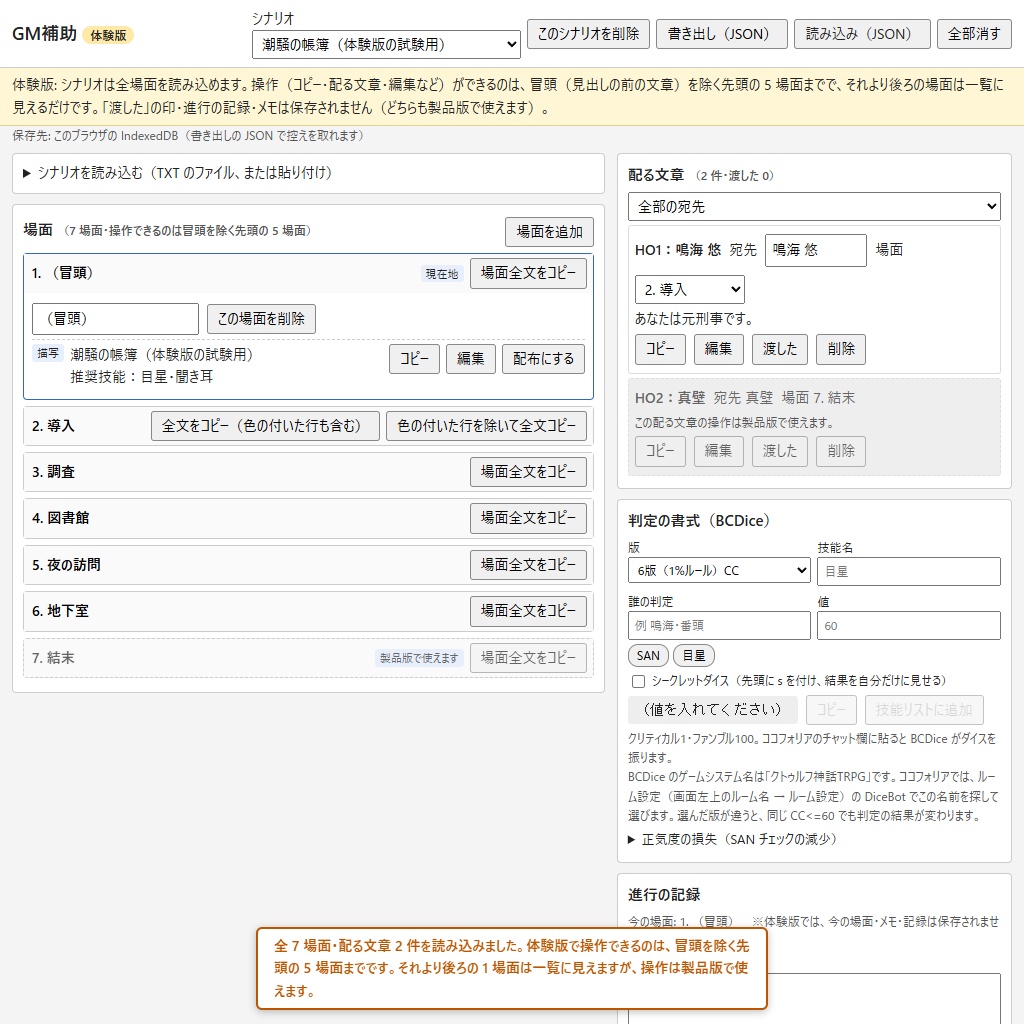Click 配布にする for the description
1024x1024 pixels.
point(543,359)
